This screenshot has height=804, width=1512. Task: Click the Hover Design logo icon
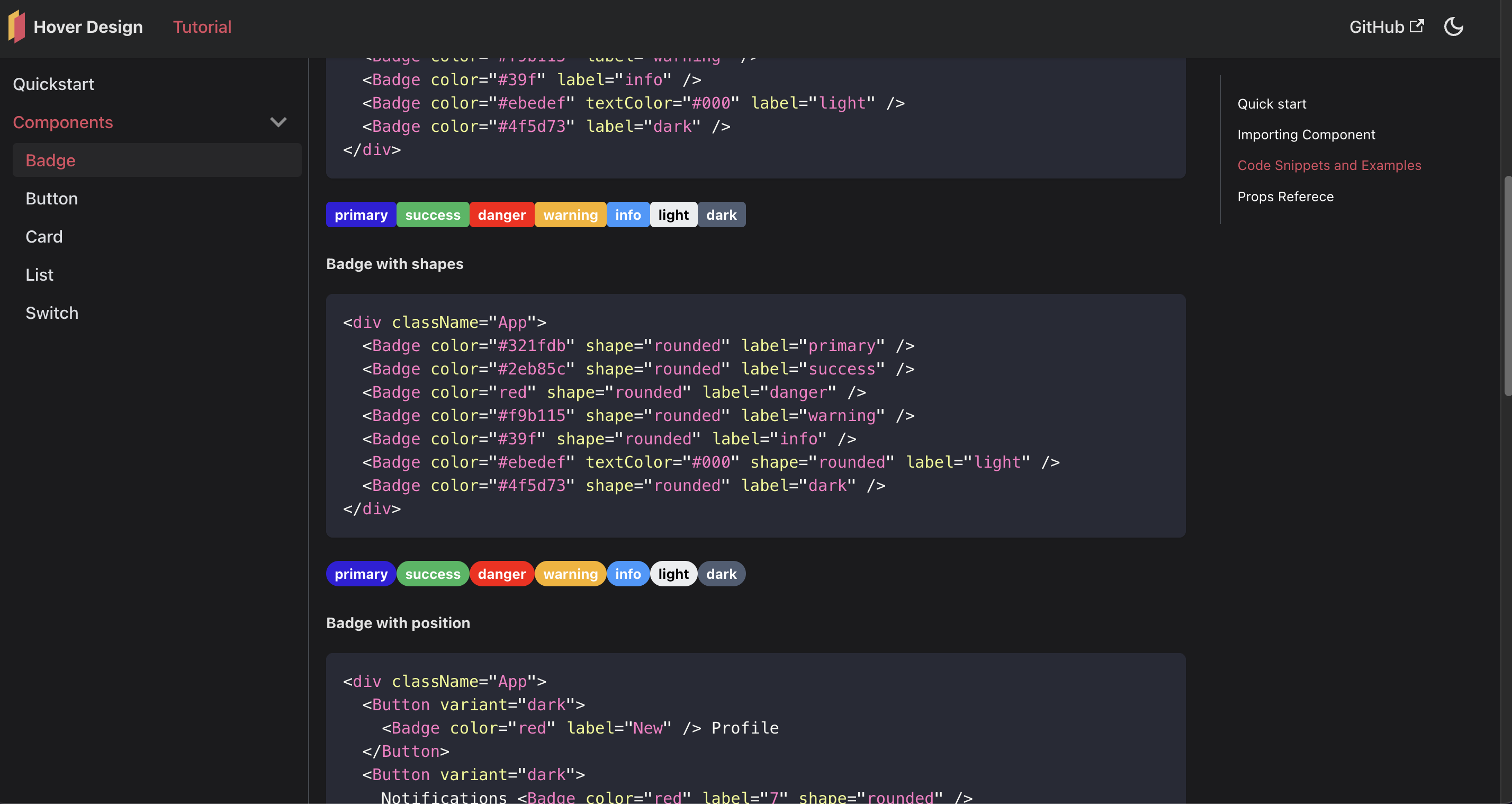click(x=16, y=26)
